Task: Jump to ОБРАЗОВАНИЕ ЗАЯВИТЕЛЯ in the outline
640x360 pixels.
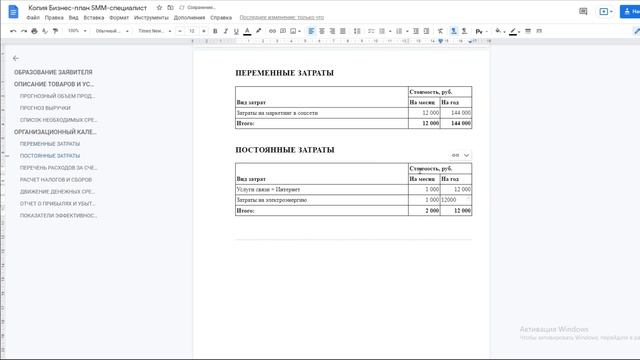Action: coord(53,72)
